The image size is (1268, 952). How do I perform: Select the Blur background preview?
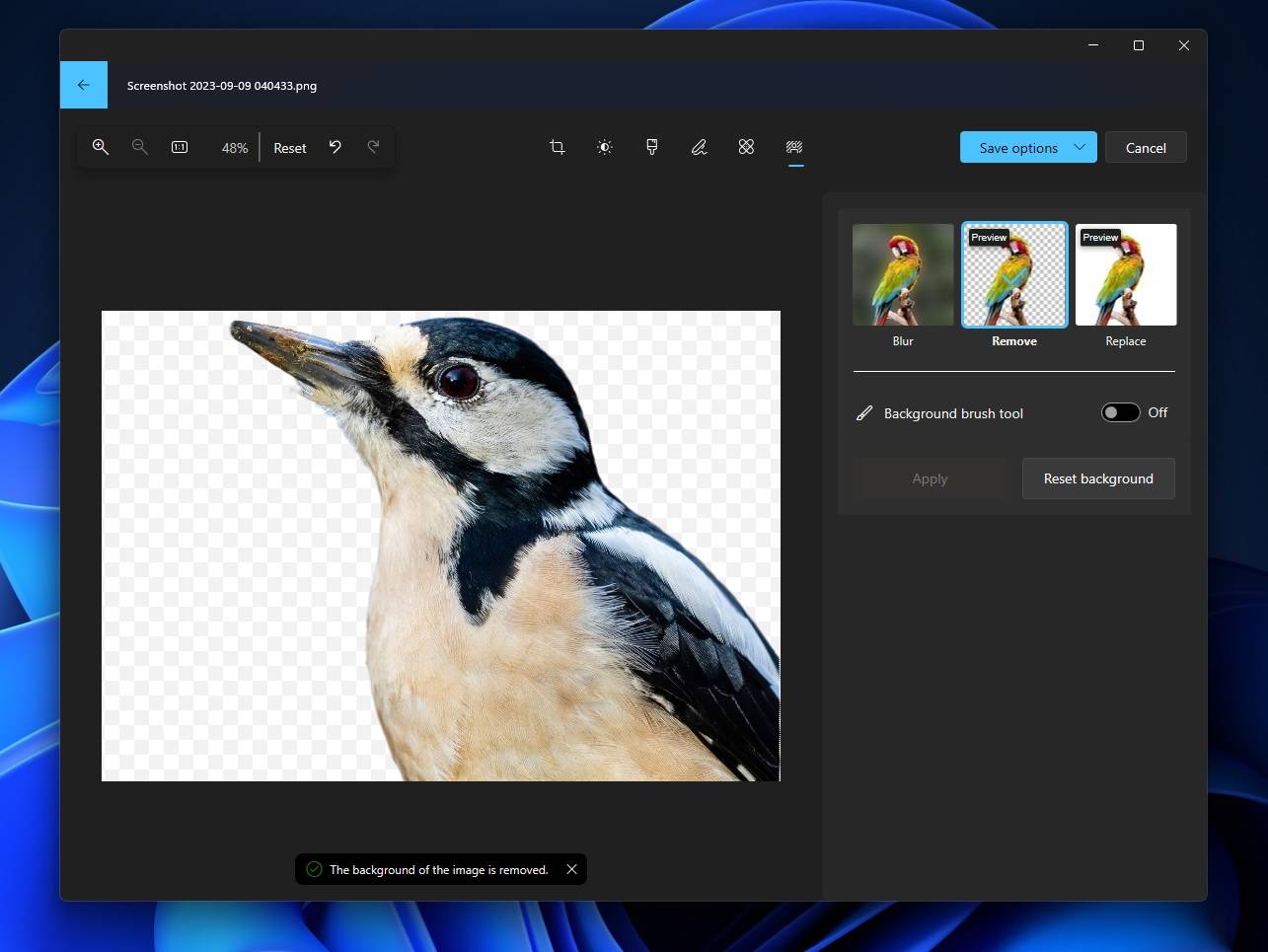903,274
